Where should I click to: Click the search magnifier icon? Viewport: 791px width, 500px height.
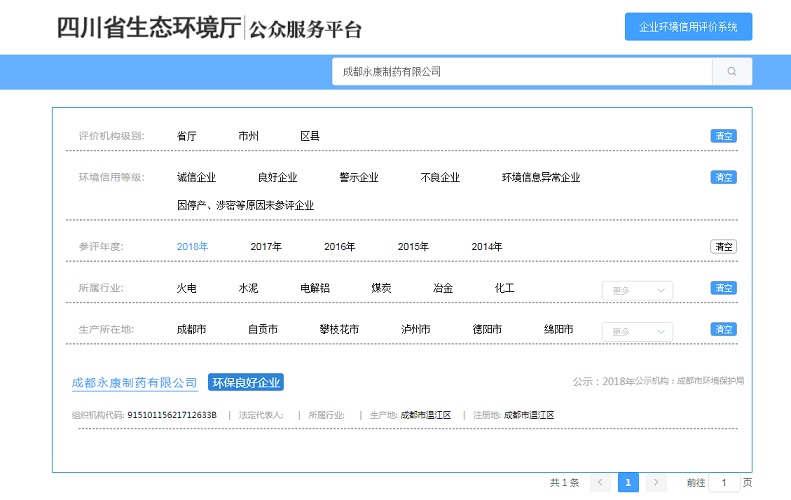pos(732,72)
